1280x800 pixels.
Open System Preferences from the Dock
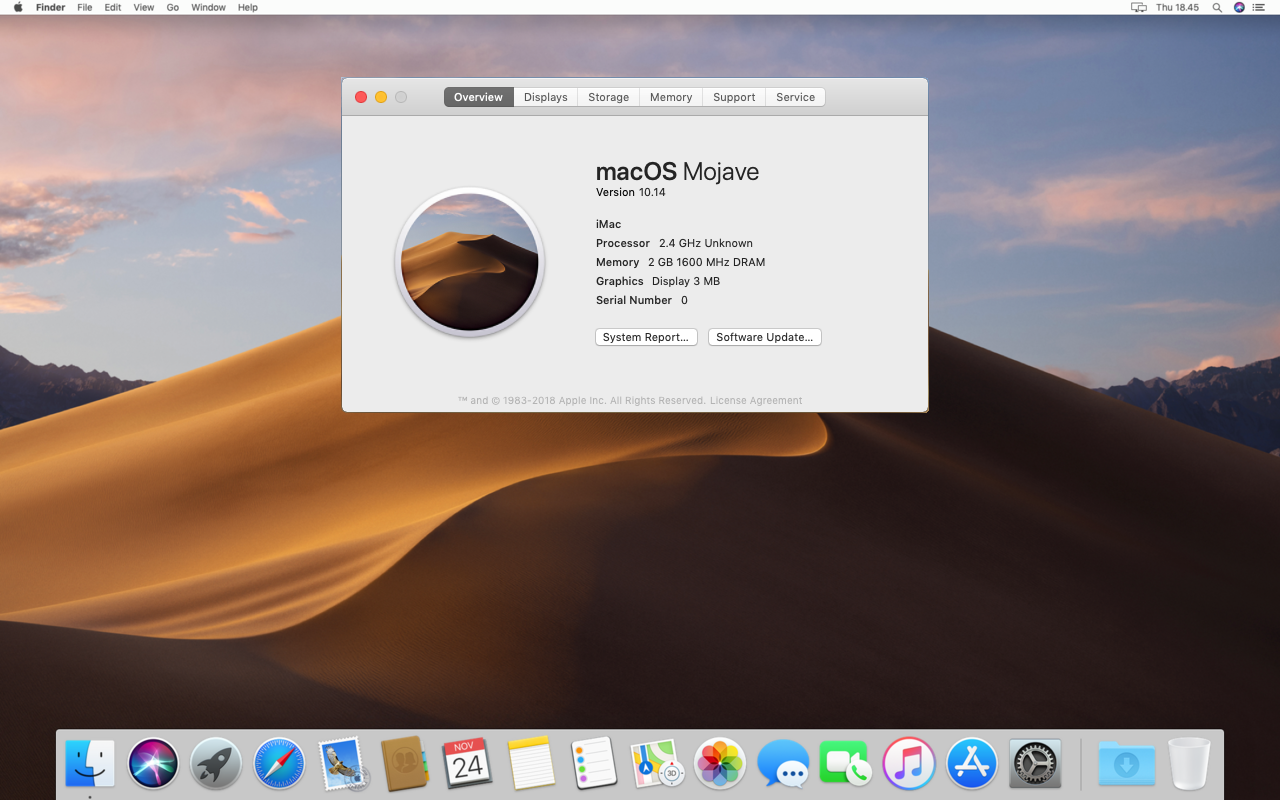[1034, 763]
